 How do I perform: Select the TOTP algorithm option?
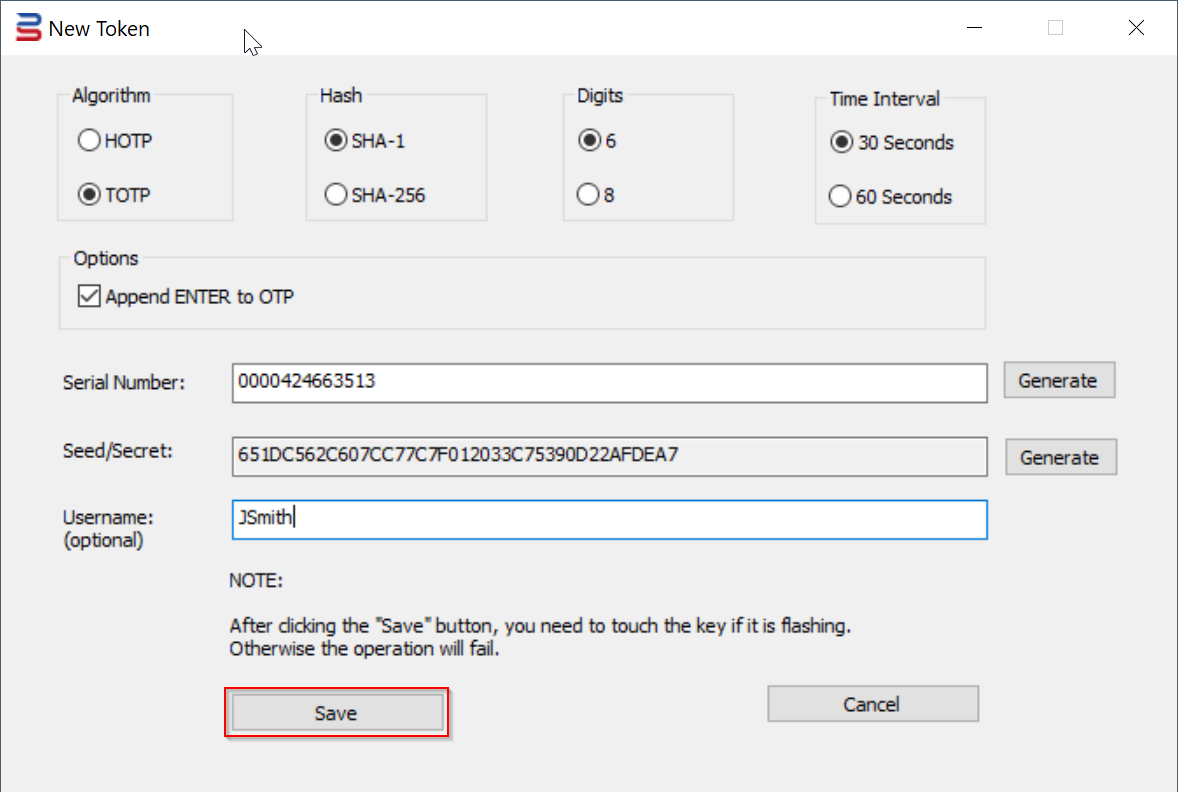pyautogui.click(x=89, y=195)
